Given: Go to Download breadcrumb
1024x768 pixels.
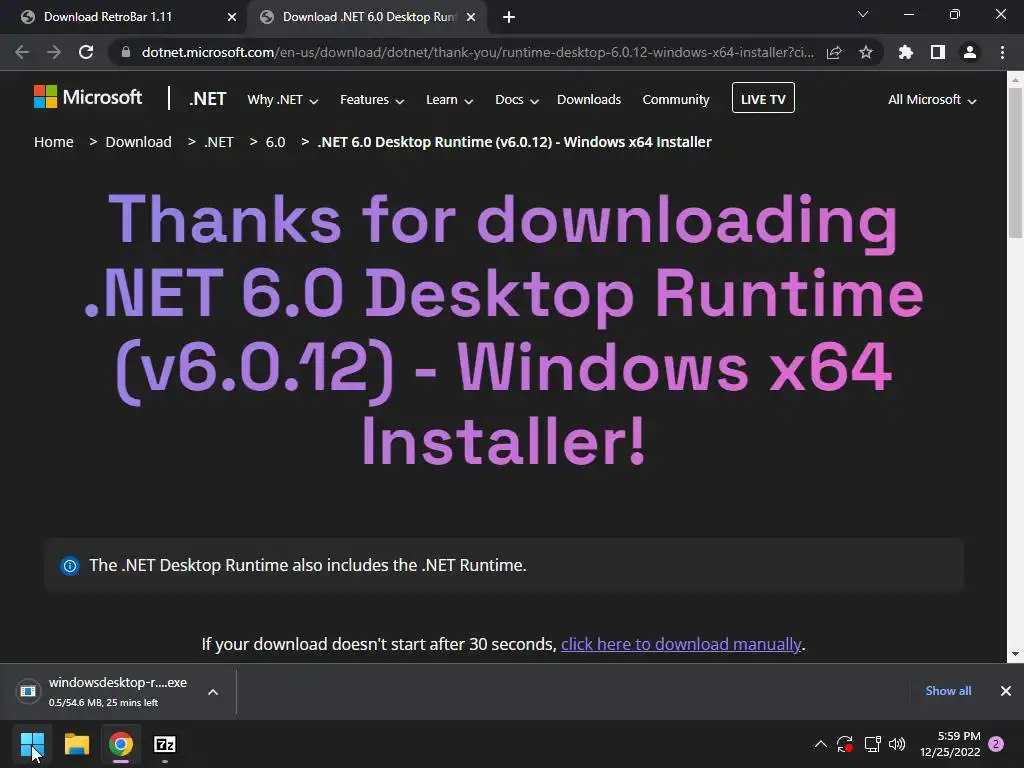Looking at the screenshot, I should pos(138,142).
